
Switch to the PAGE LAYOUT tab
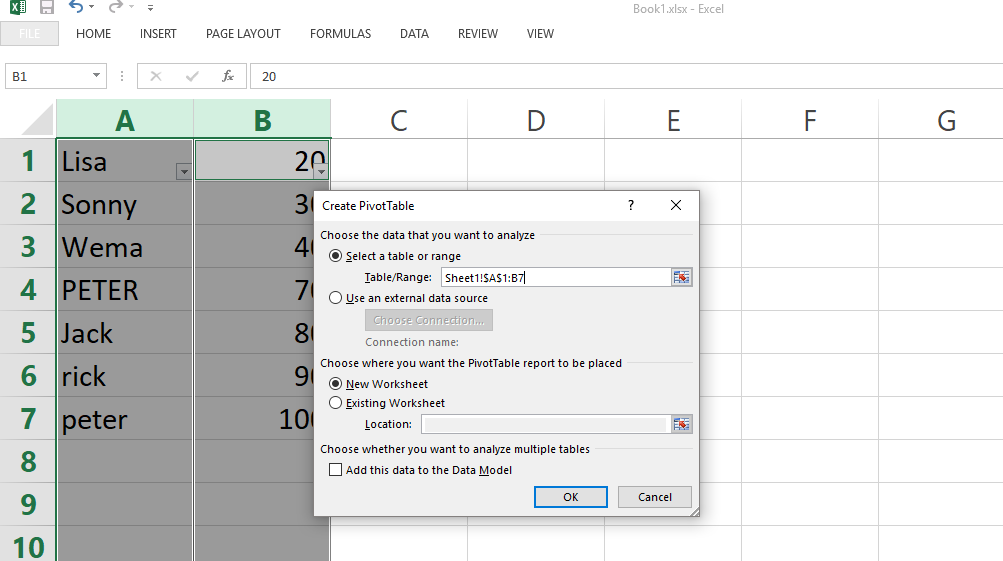(x=243, y=34)
